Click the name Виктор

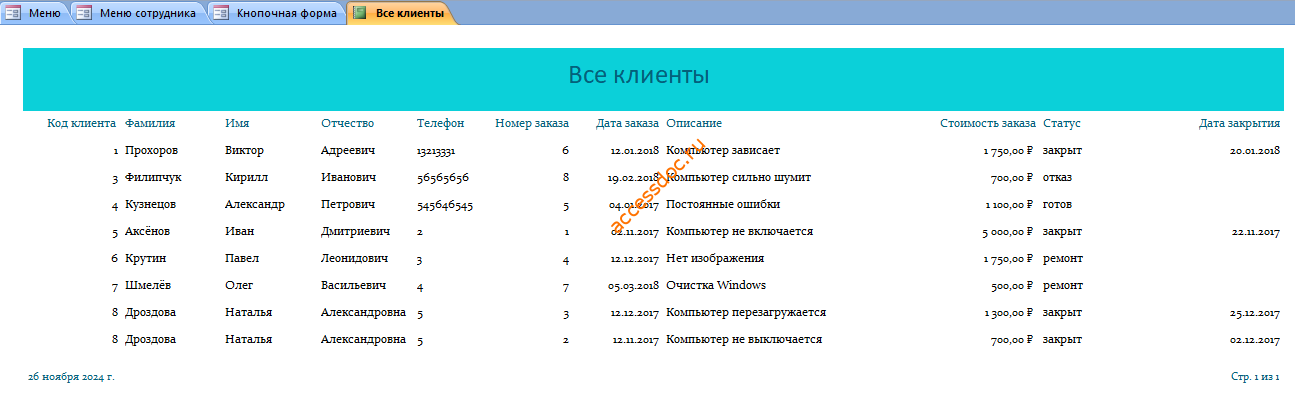(x=245, y=150)
